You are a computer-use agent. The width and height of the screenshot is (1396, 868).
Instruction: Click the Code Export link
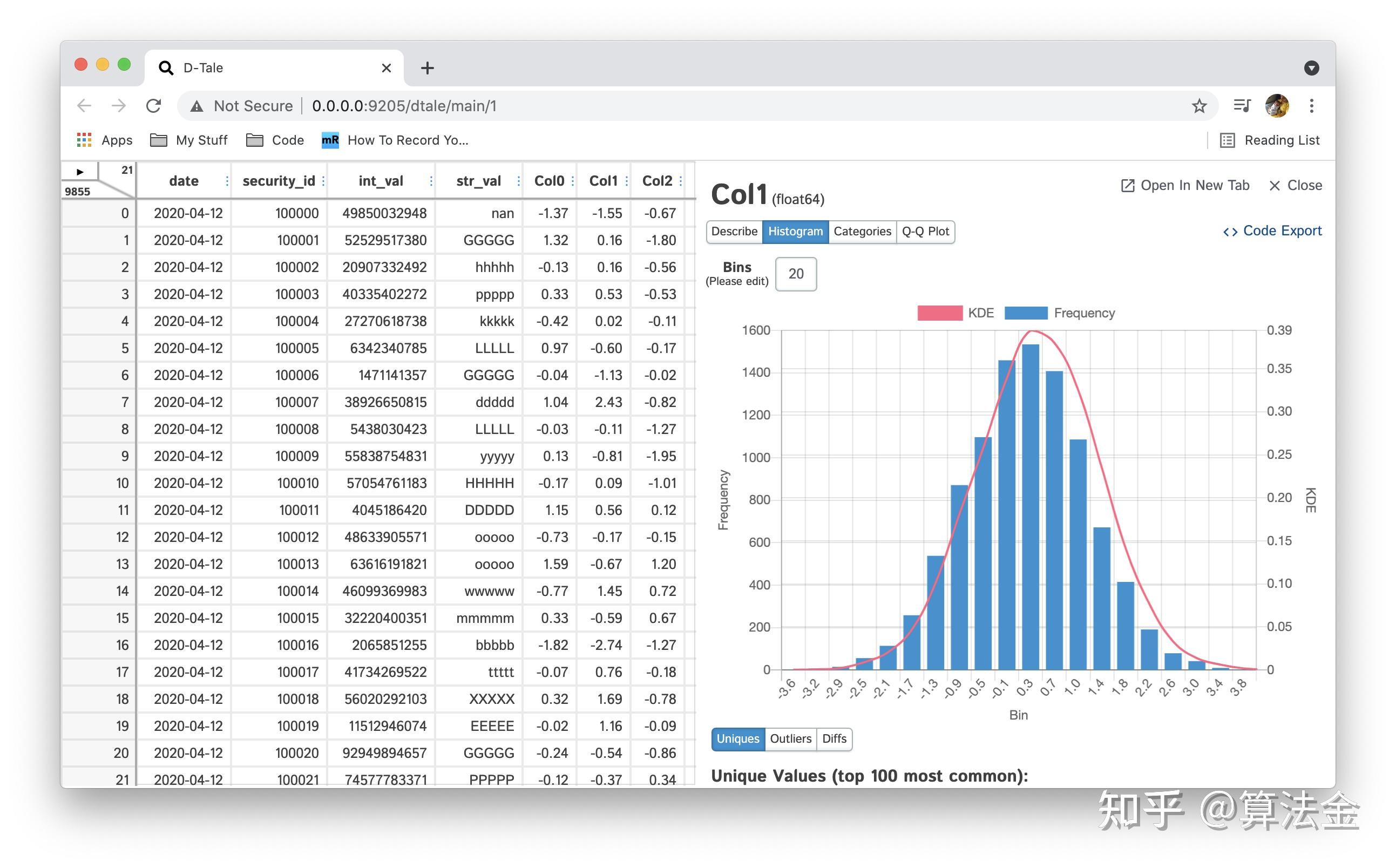coord(1272,231)
